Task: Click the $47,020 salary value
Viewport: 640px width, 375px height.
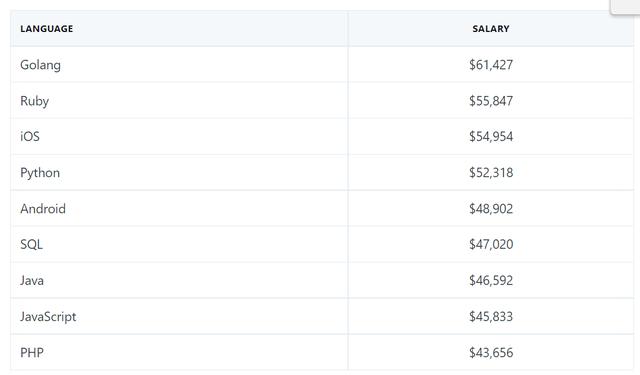Action: [x=491, y=244]
